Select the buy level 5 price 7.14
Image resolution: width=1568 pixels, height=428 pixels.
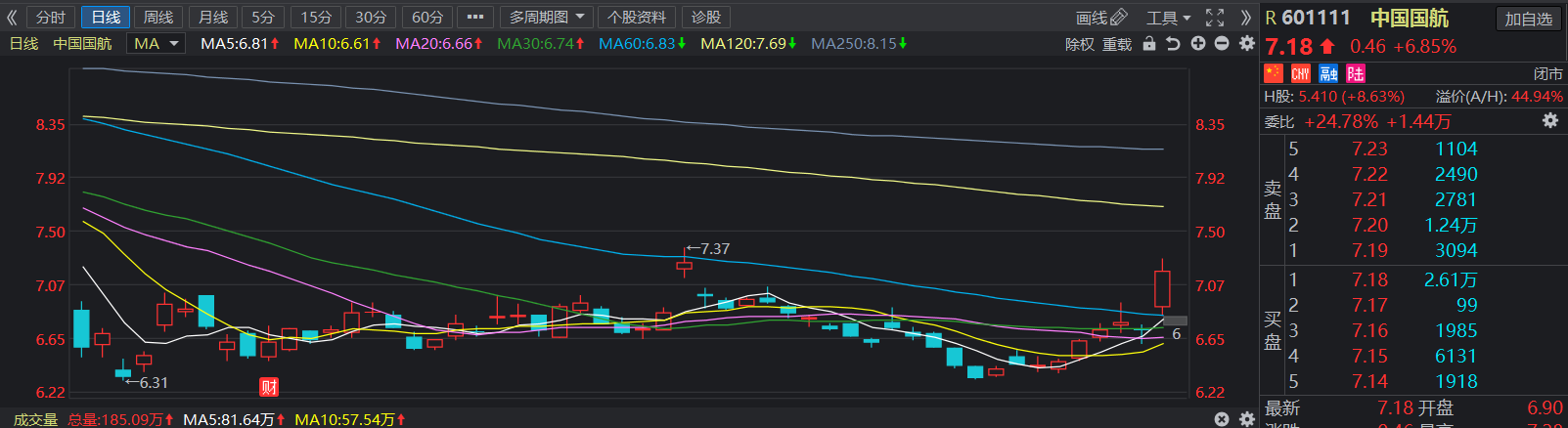click(x=1369, y=381)
